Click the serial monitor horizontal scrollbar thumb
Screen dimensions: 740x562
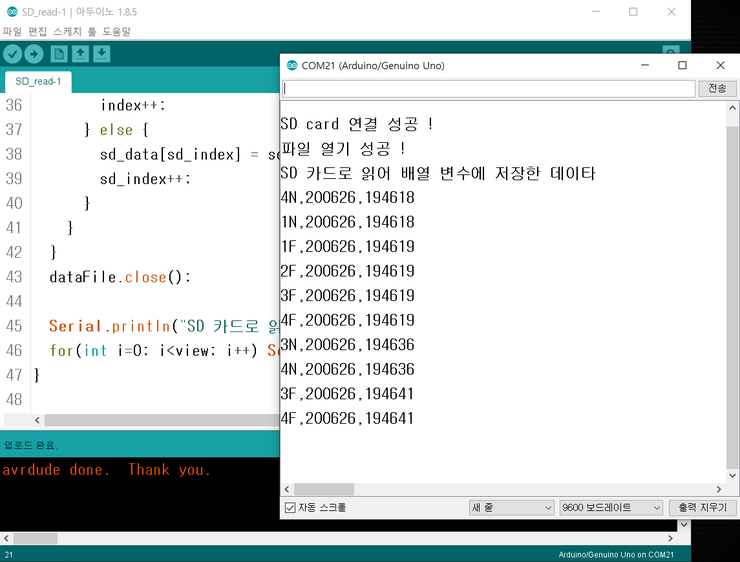pyautogui.click(x=324, y=489)
